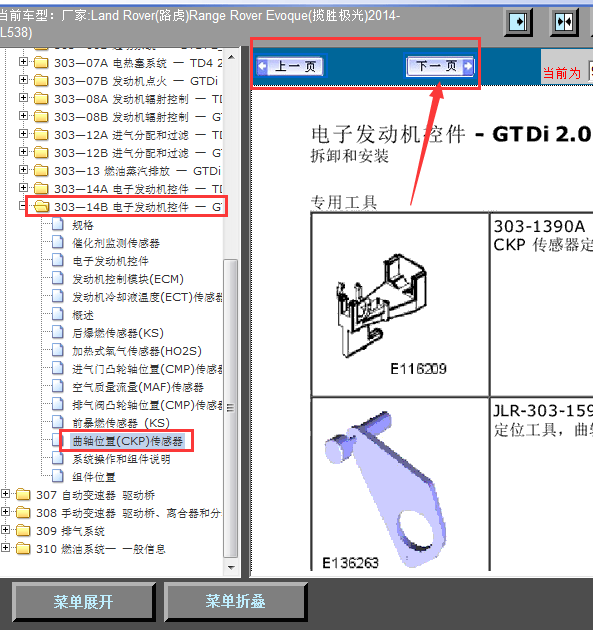Select the 309 排气系统 folder icon
The image size is (593, 631).
pos(23,531)
